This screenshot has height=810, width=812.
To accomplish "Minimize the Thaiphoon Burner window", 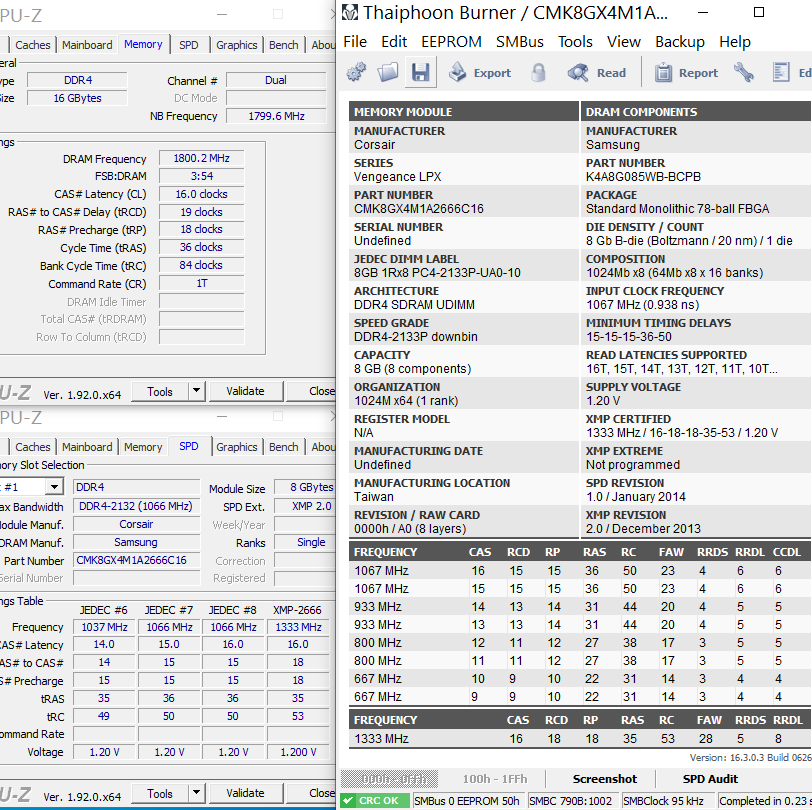I will 703,12.
